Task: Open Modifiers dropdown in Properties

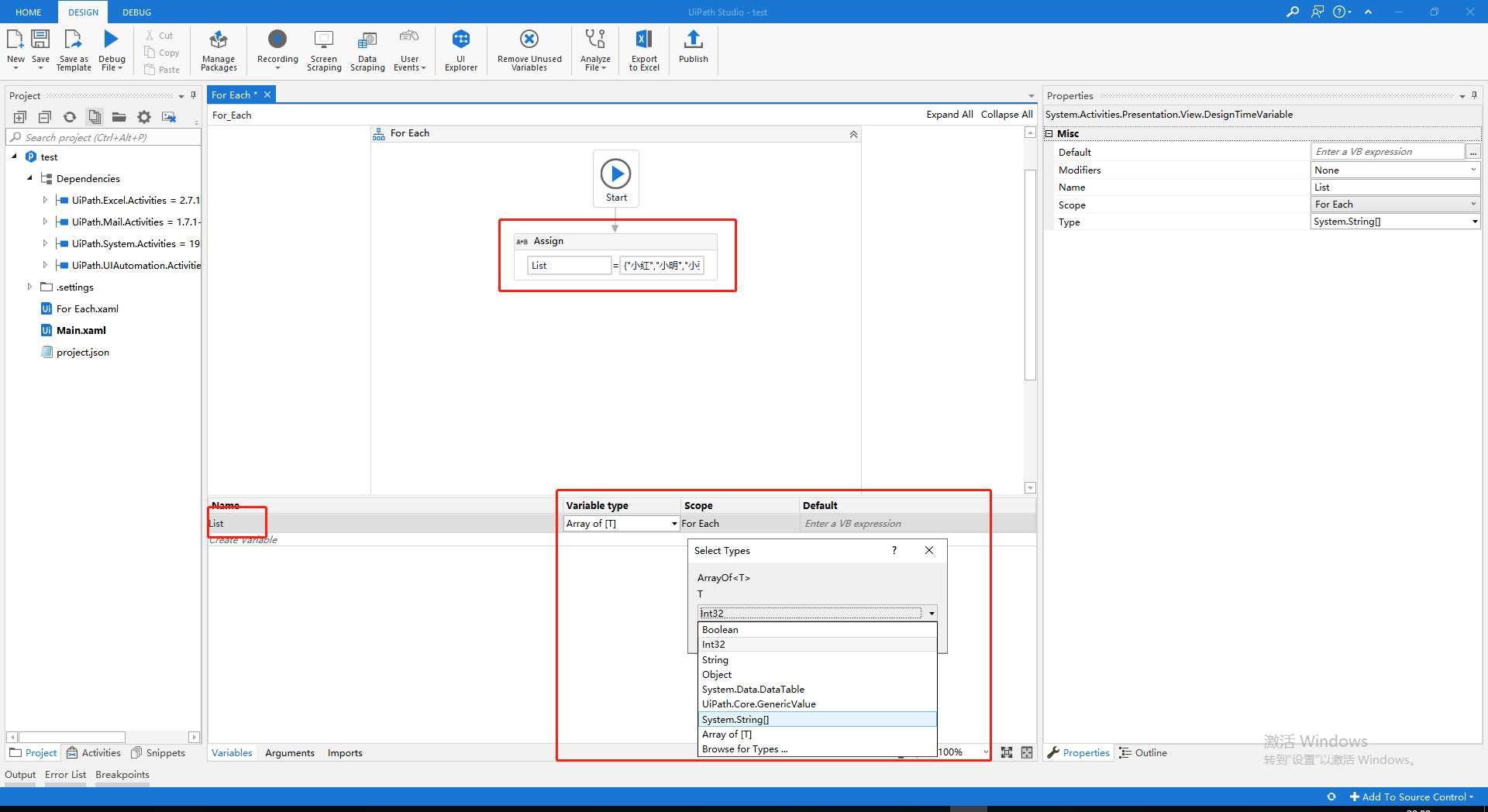Action: [1473, 170]
